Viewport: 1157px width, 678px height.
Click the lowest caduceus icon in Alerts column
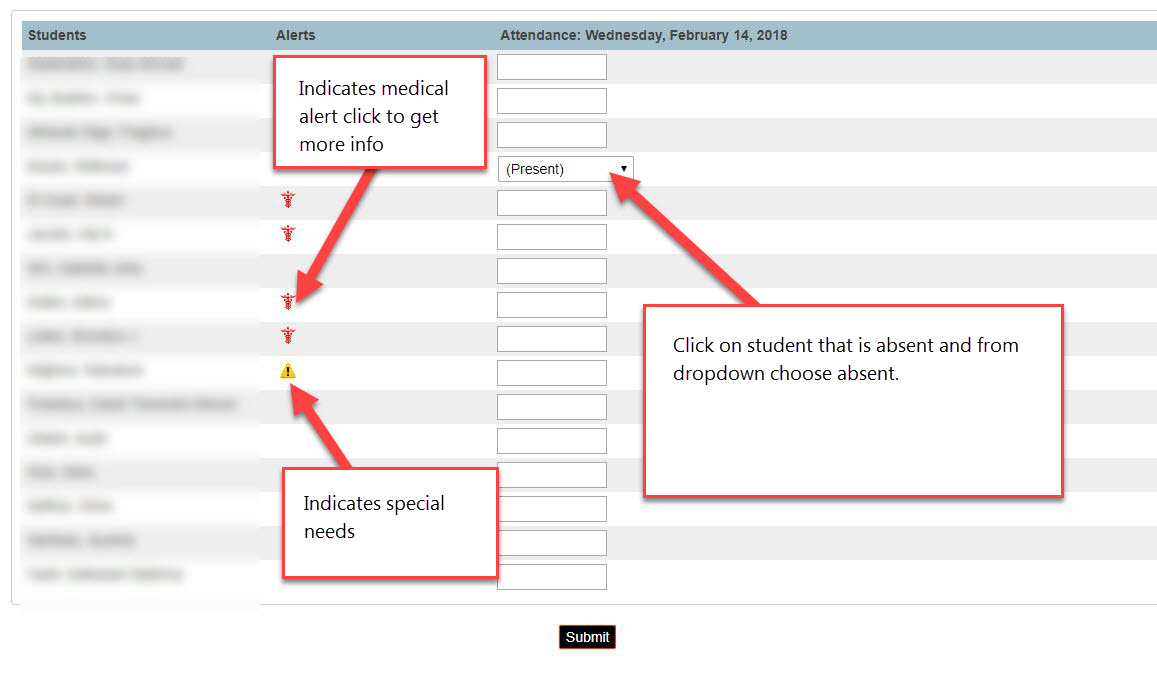click(288, 334)
